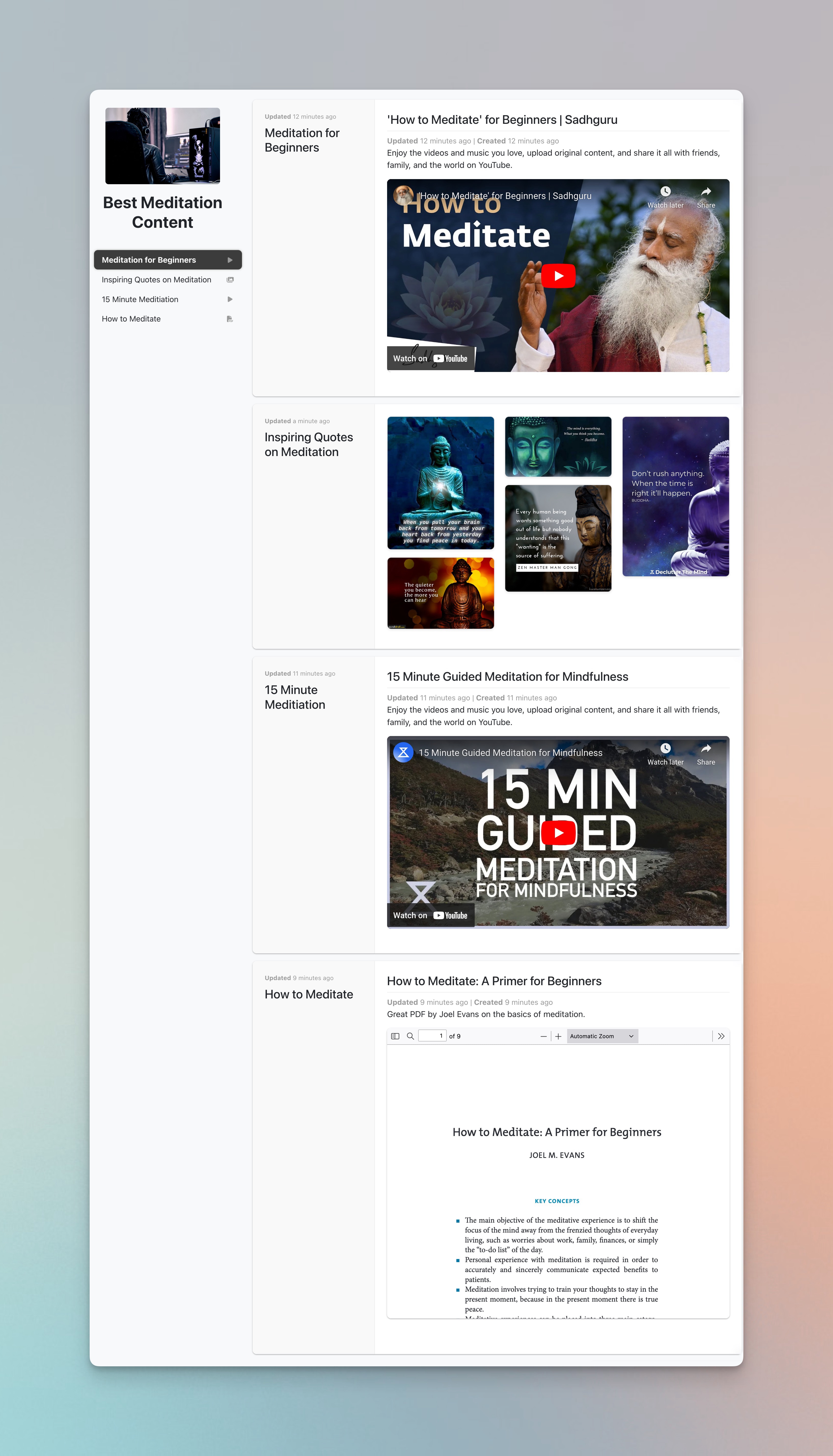Viewport: 833px width, 1456px height.
Task: Open Inspiring Quotes on Meditation sidebar item
Action: [168, 280]
